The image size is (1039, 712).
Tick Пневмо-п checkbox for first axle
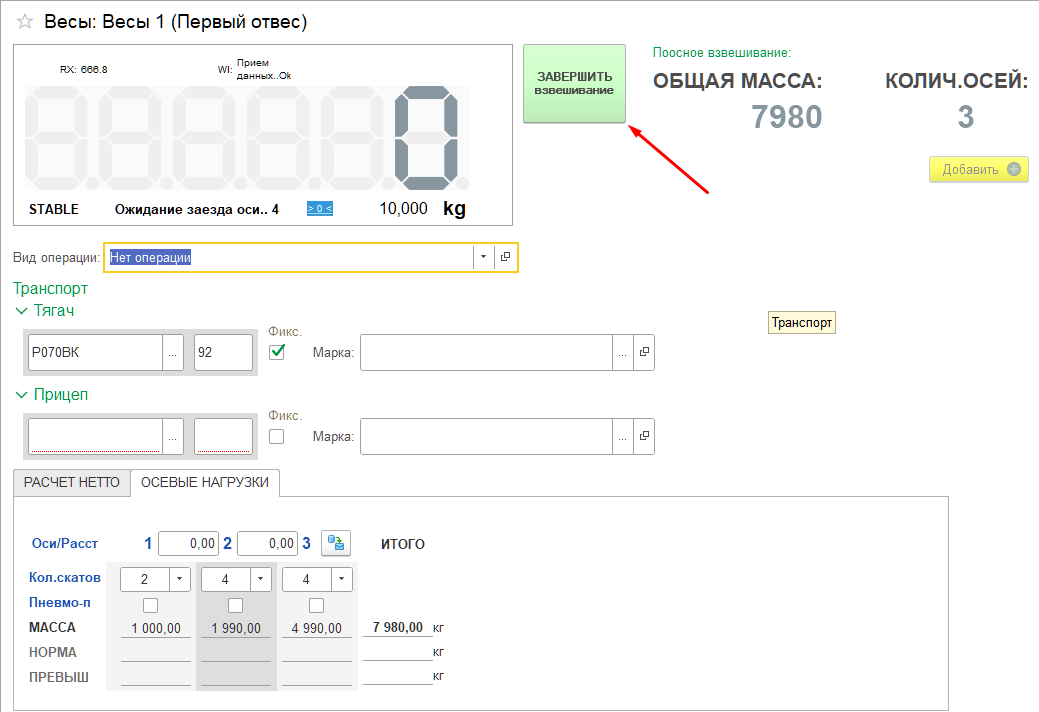click(151, 605)
